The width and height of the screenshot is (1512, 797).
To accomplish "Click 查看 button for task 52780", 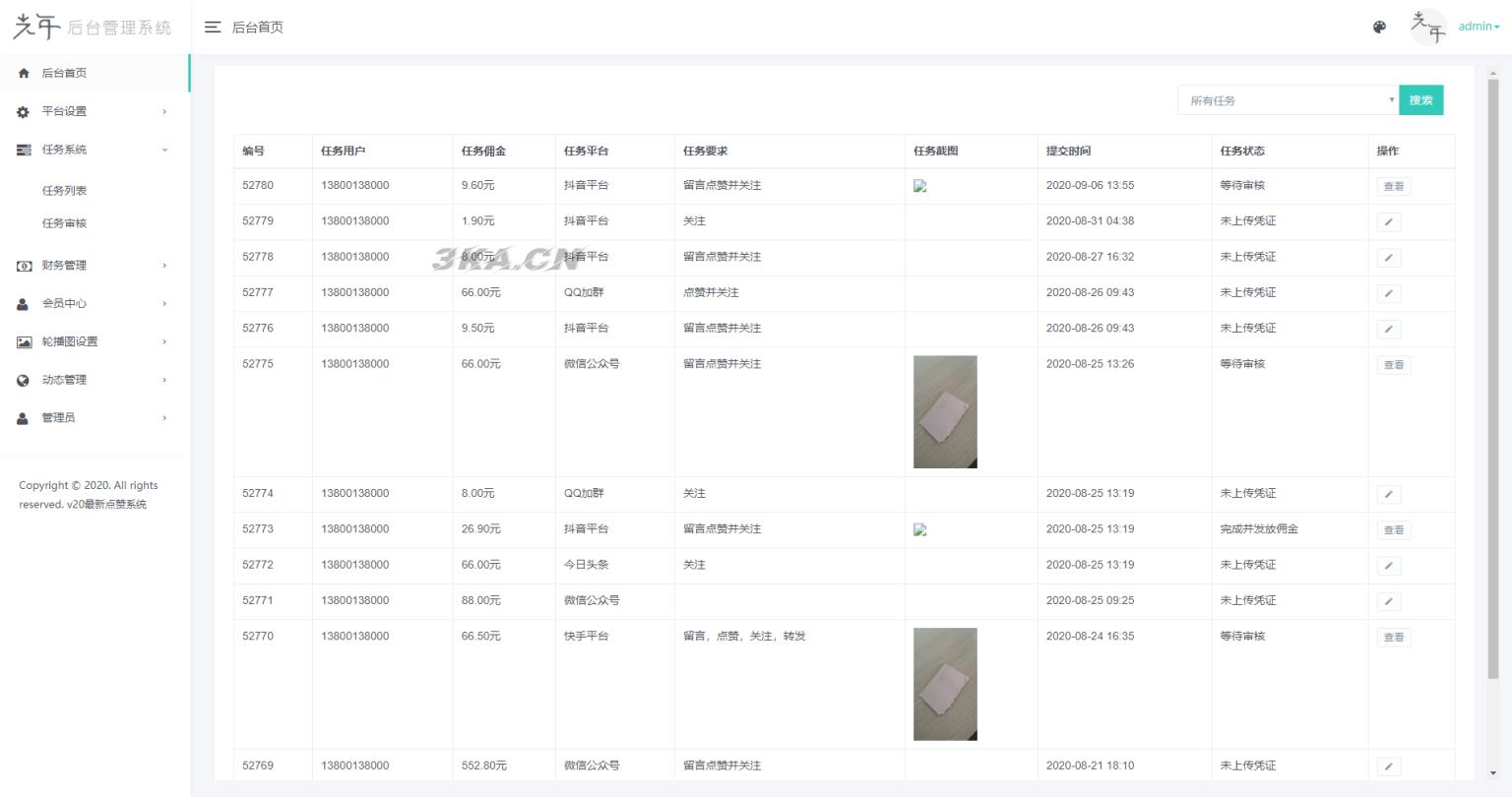I will click(x=1394, y=186).
